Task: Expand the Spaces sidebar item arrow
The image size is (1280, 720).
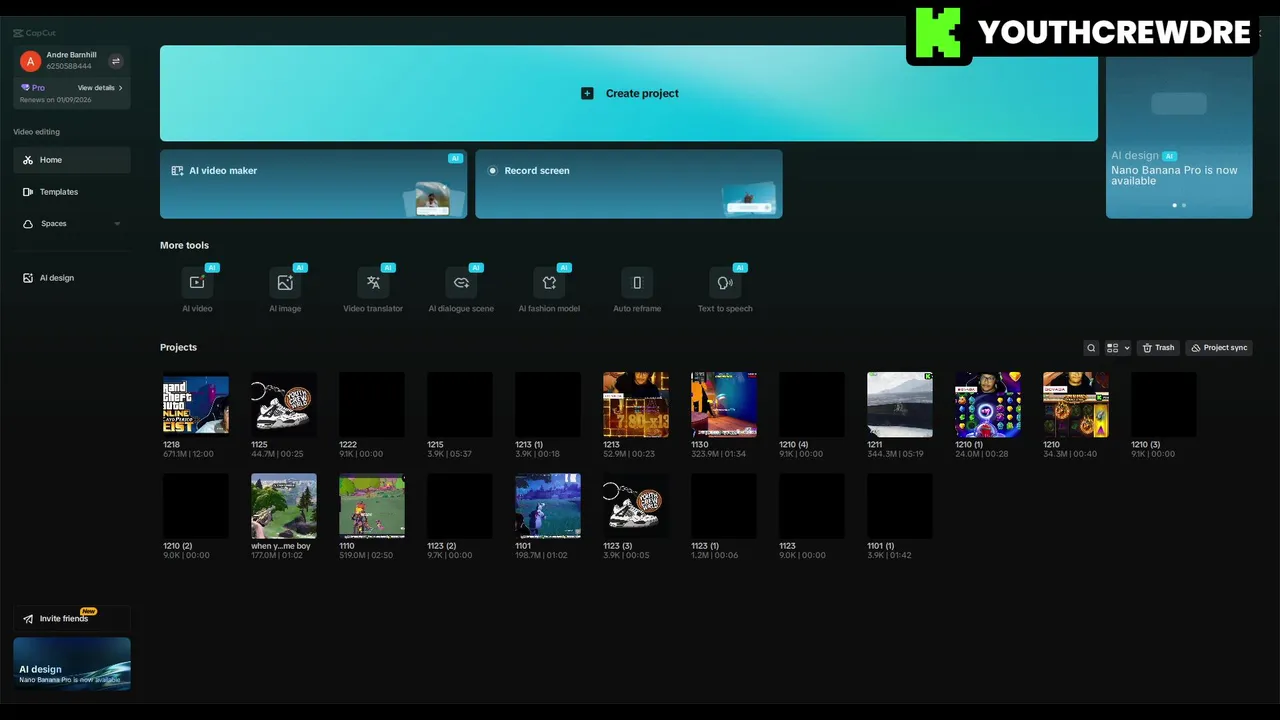Action: (x=117, y=224)
